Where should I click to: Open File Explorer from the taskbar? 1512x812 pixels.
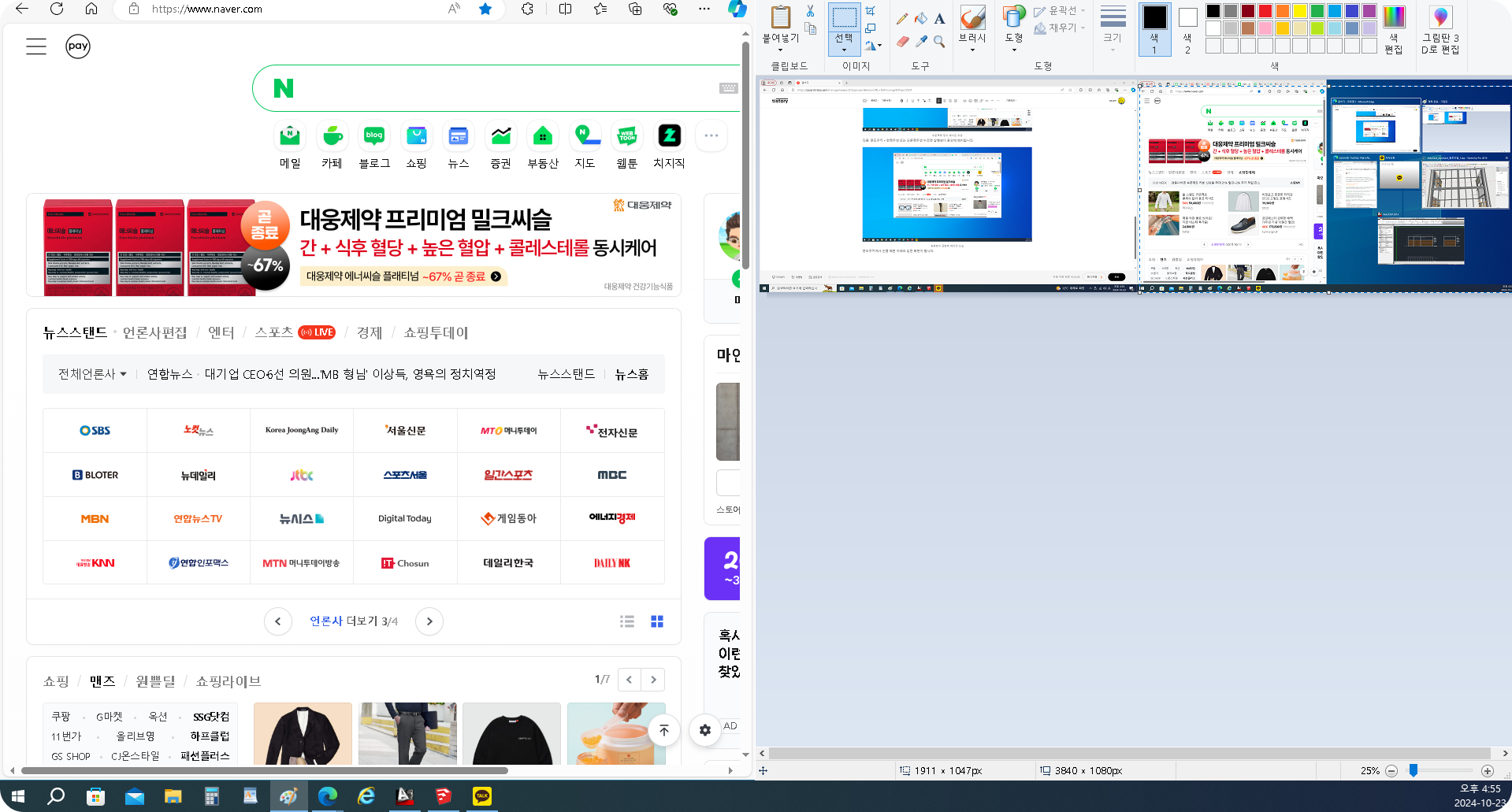[x=173, y=797]
